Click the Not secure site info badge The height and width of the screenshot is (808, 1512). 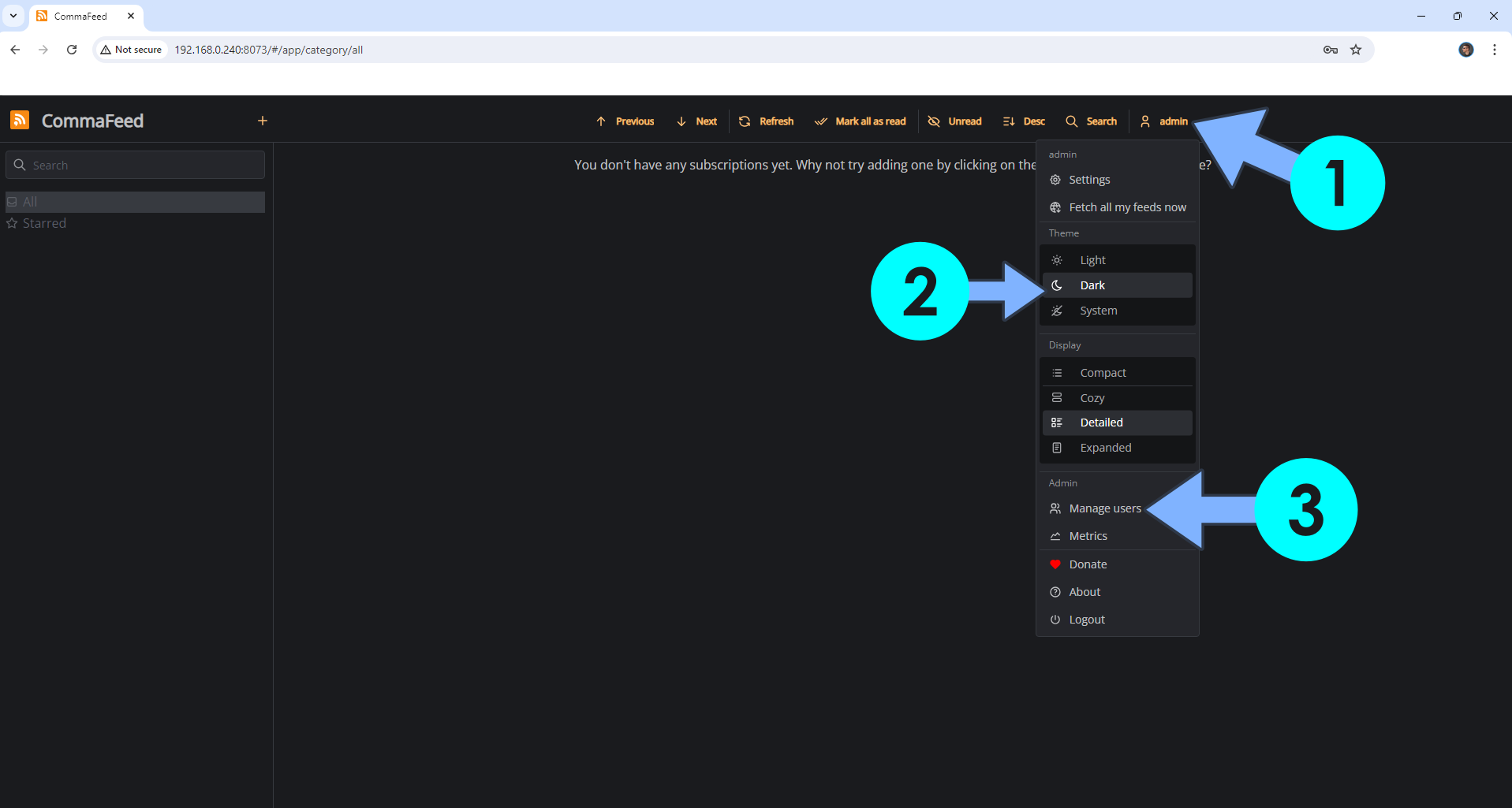(x=131, y=50)
